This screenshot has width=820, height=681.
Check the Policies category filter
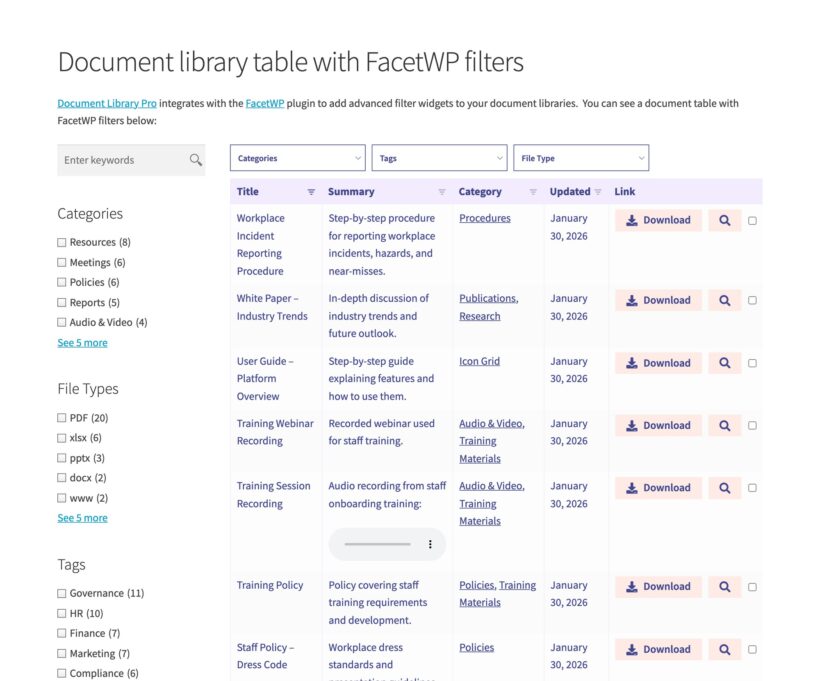tap(62, 282)
